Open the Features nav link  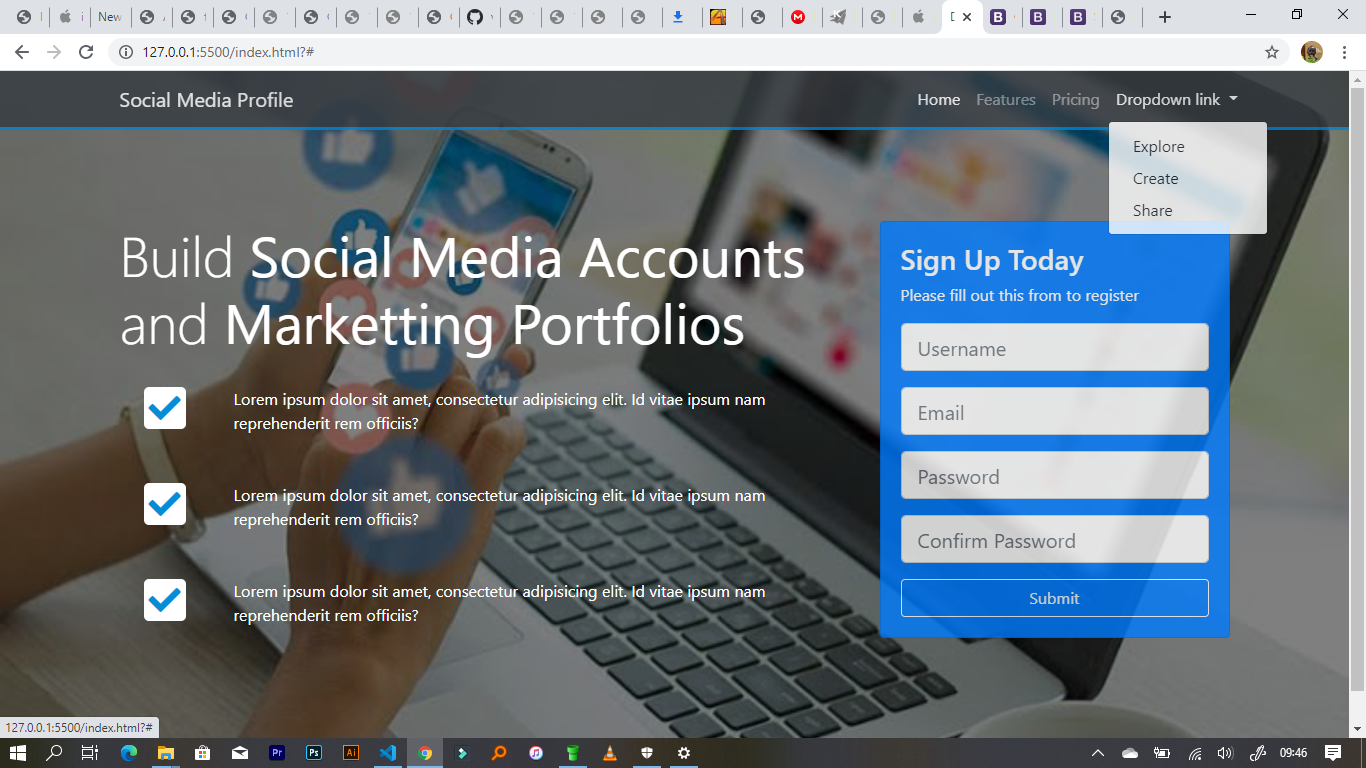pyautogui.click(x=1006, y=100)
